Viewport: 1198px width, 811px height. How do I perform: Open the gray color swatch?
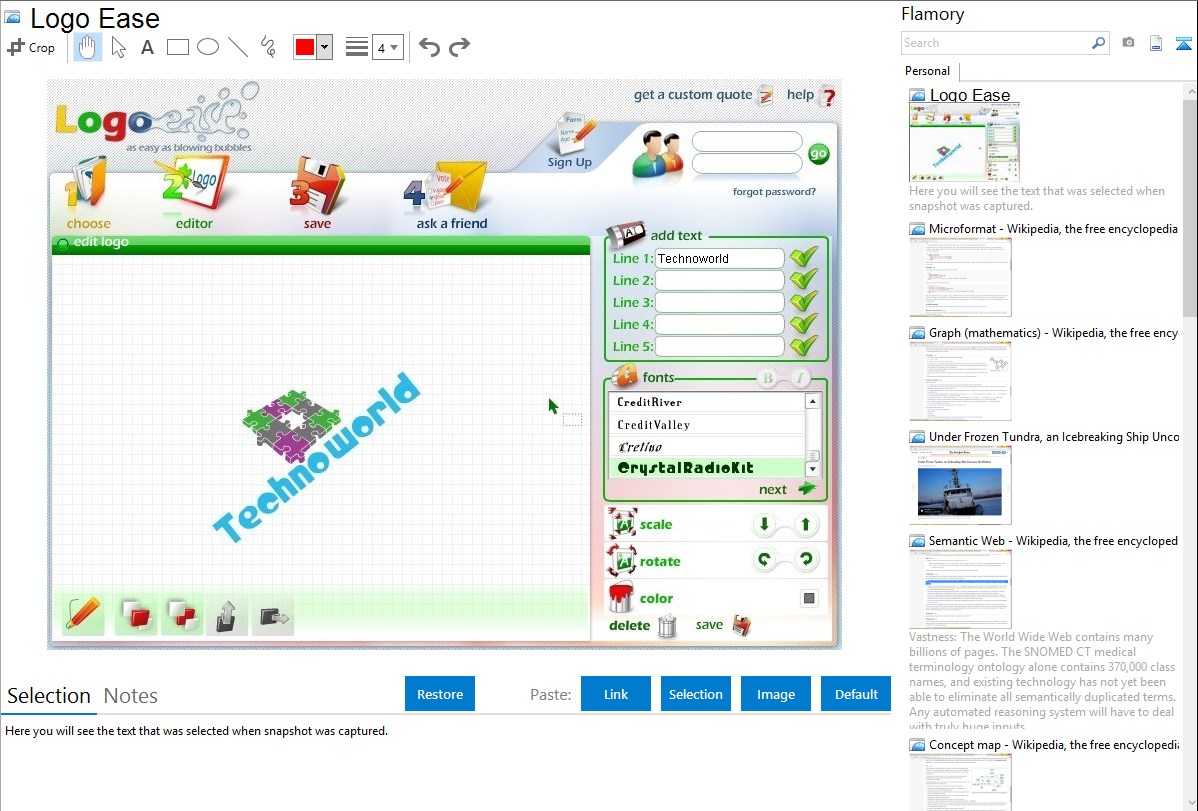pos(809,598)
